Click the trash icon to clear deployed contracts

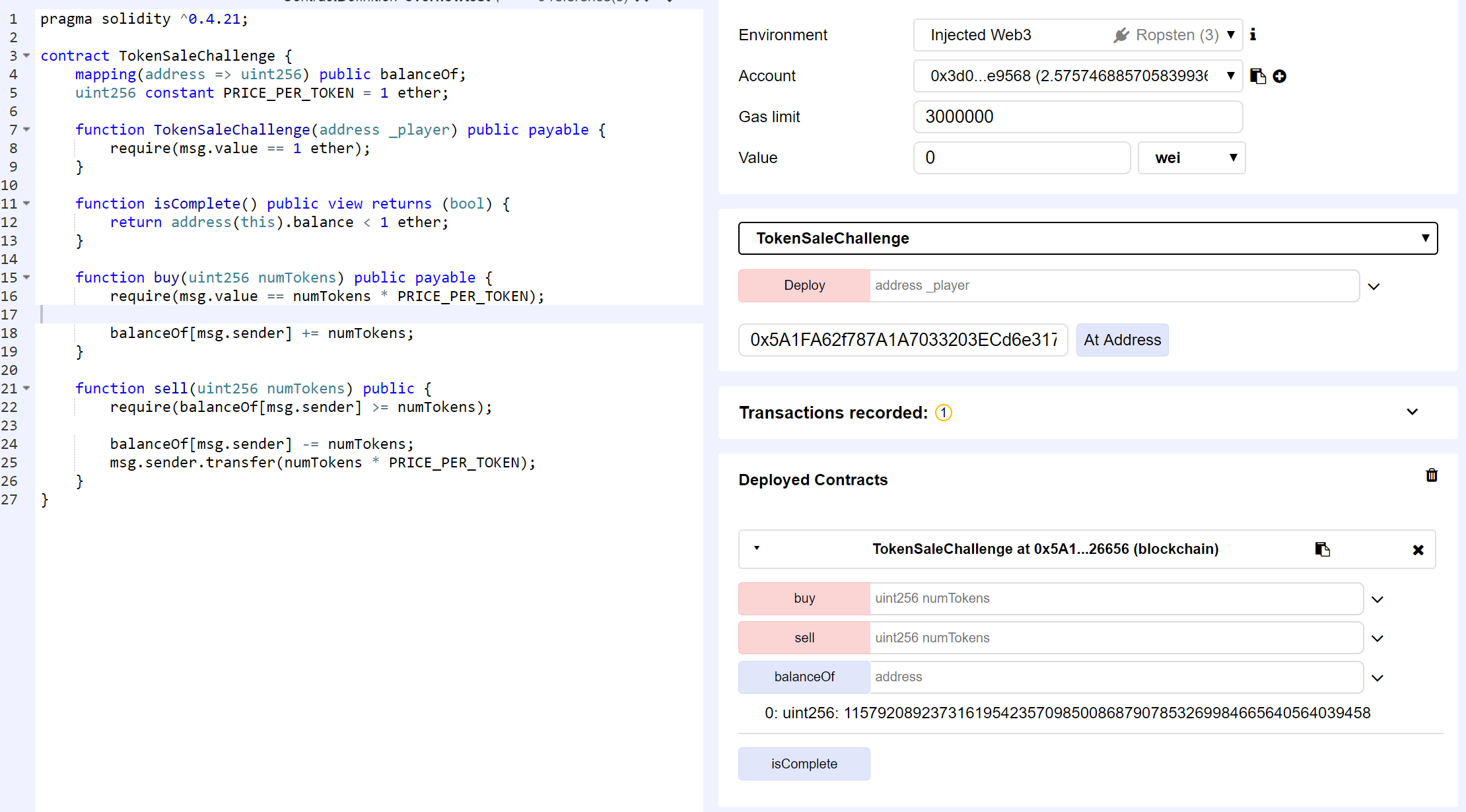(x=1432, y=475)
